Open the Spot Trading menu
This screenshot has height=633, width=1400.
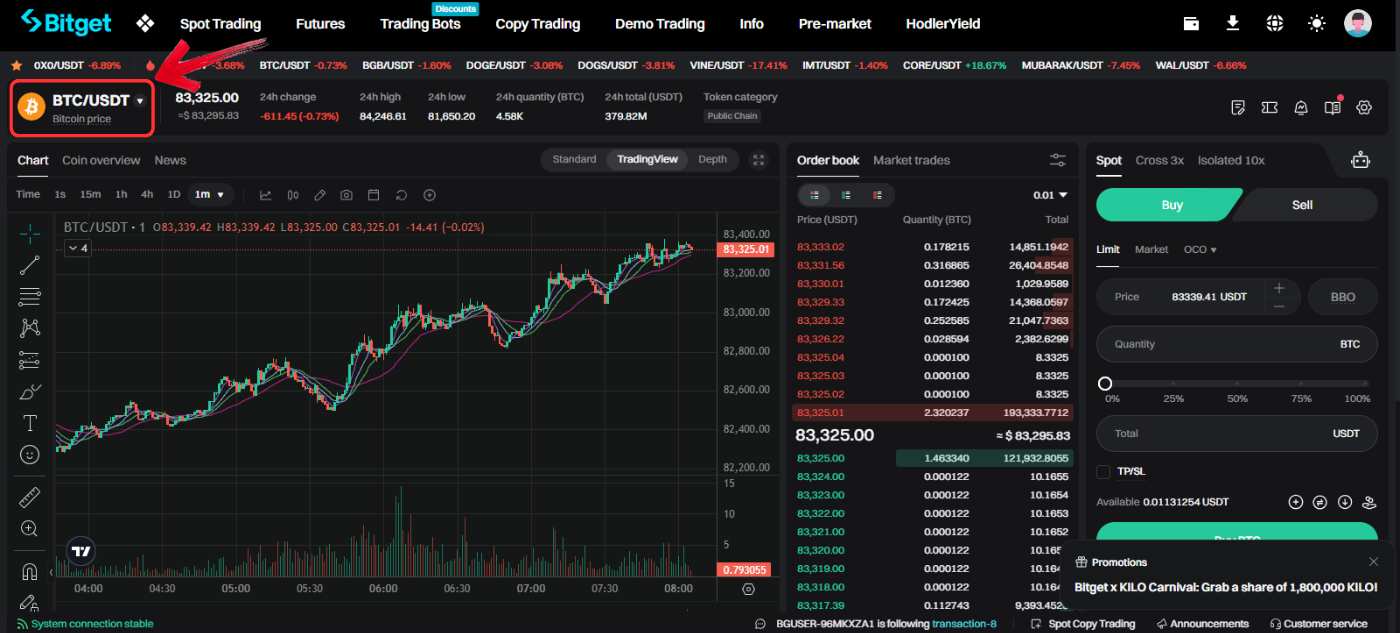click(x=220, y=24)
